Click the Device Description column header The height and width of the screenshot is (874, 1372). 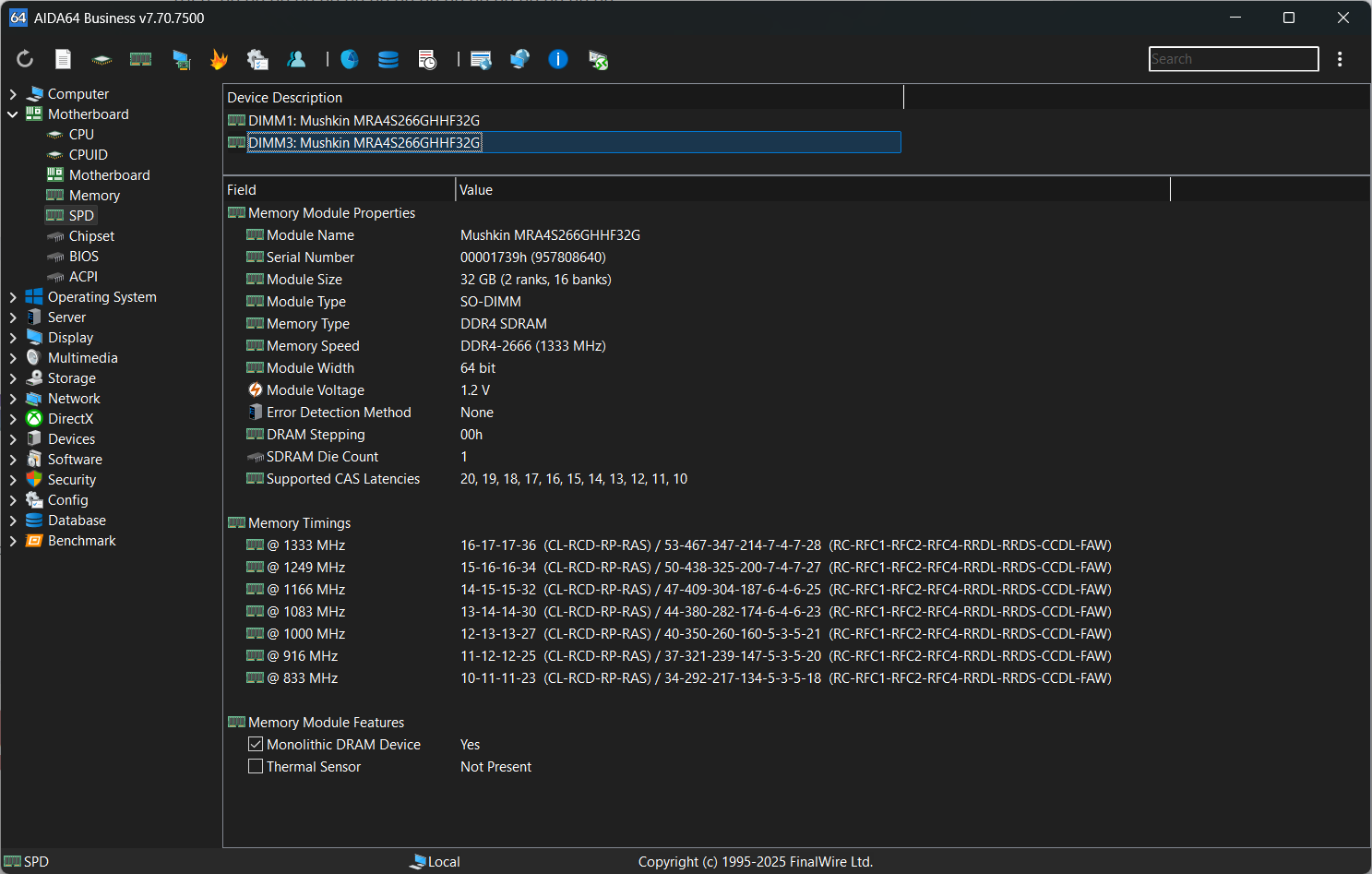click(x=563, y=97)
